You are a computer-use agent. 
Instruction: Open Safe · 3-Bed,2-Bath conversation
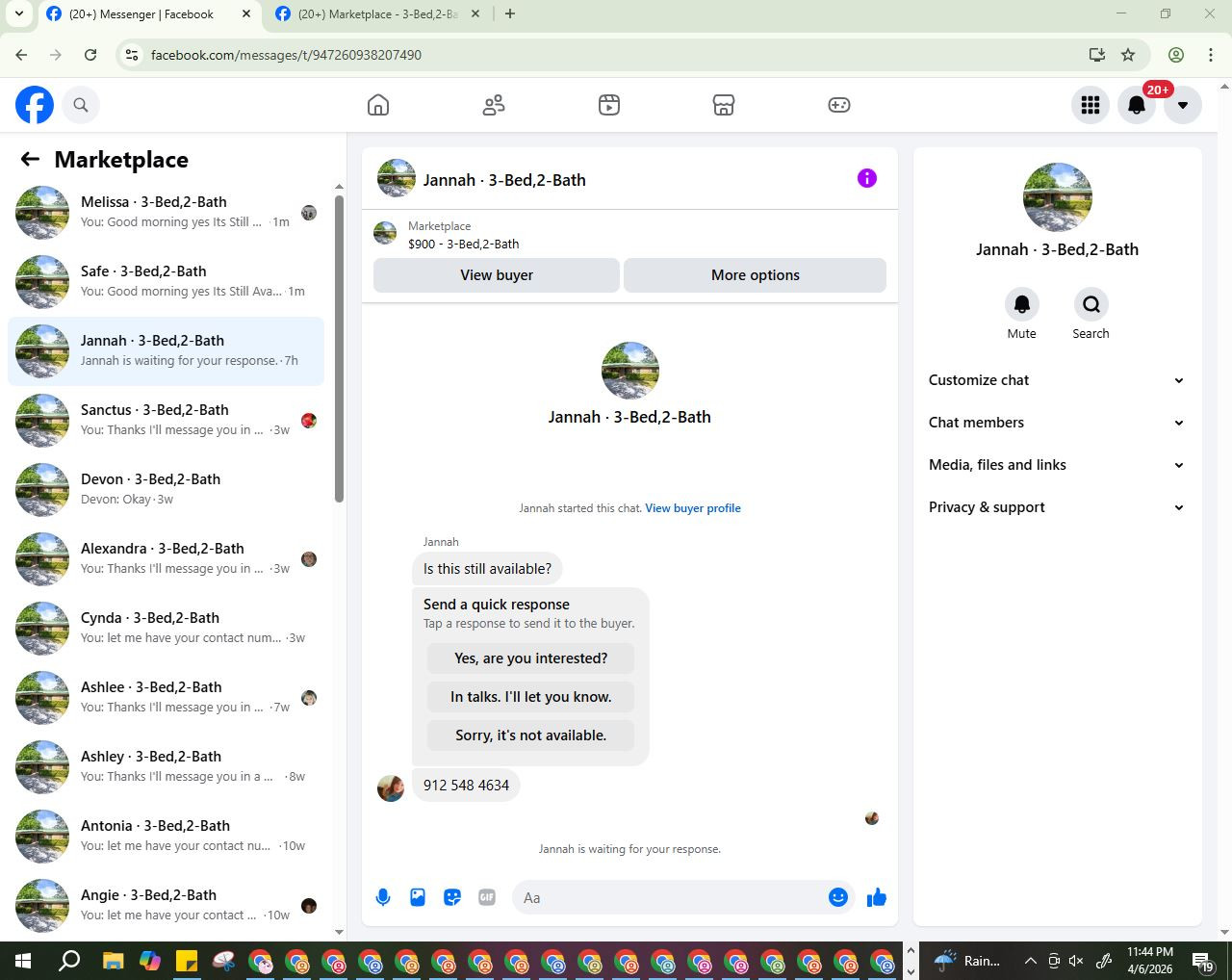click(166, 282)
